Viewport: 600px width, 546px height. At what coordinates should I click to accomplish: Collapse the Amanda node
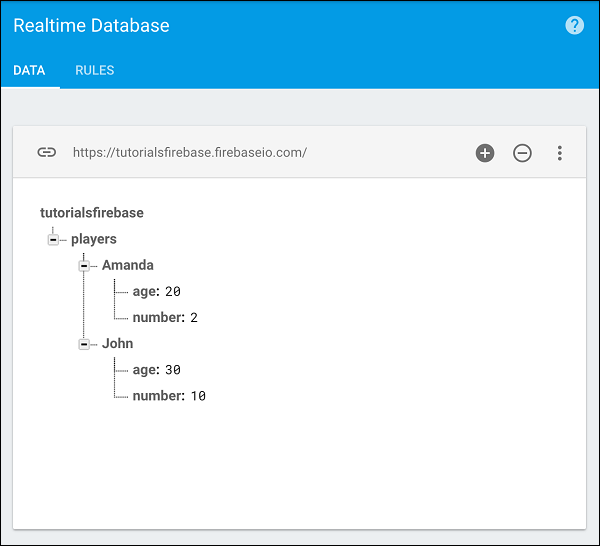(84, 266)
